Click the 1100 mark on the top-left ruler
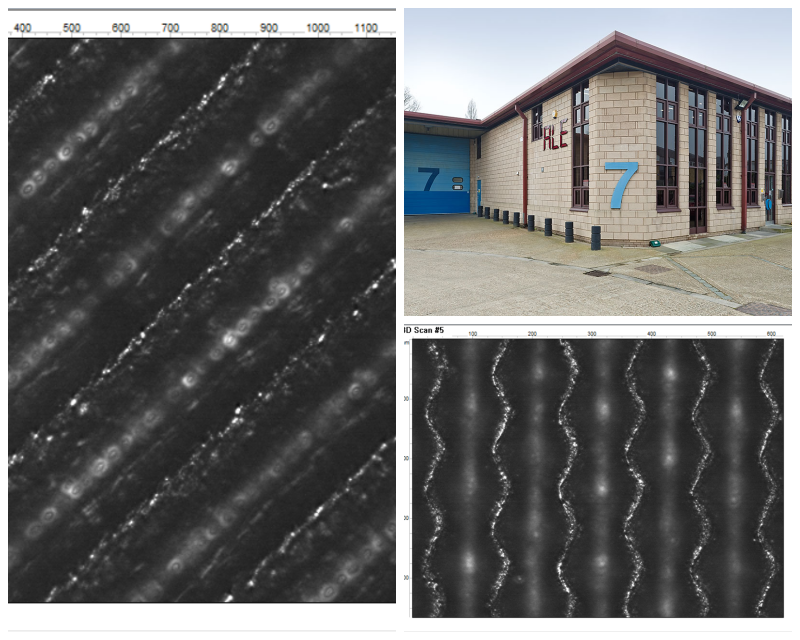 (x=366, y=28)
